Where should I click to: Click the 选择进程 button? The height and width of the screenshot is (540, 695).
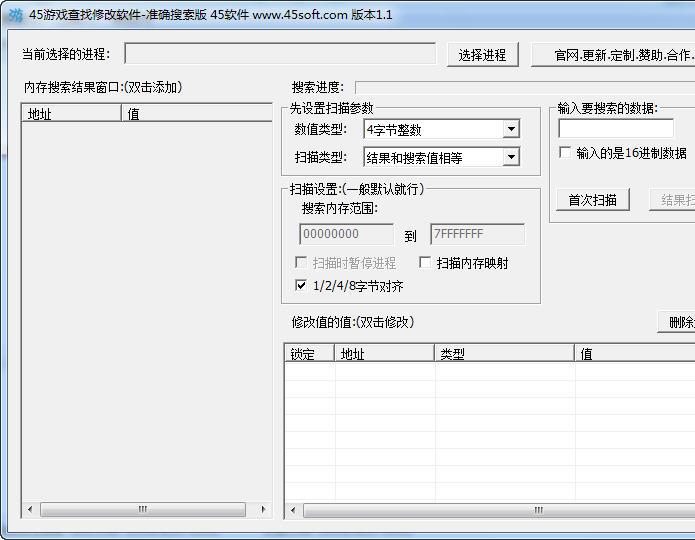pyautogui.click(x=482, y=55)
